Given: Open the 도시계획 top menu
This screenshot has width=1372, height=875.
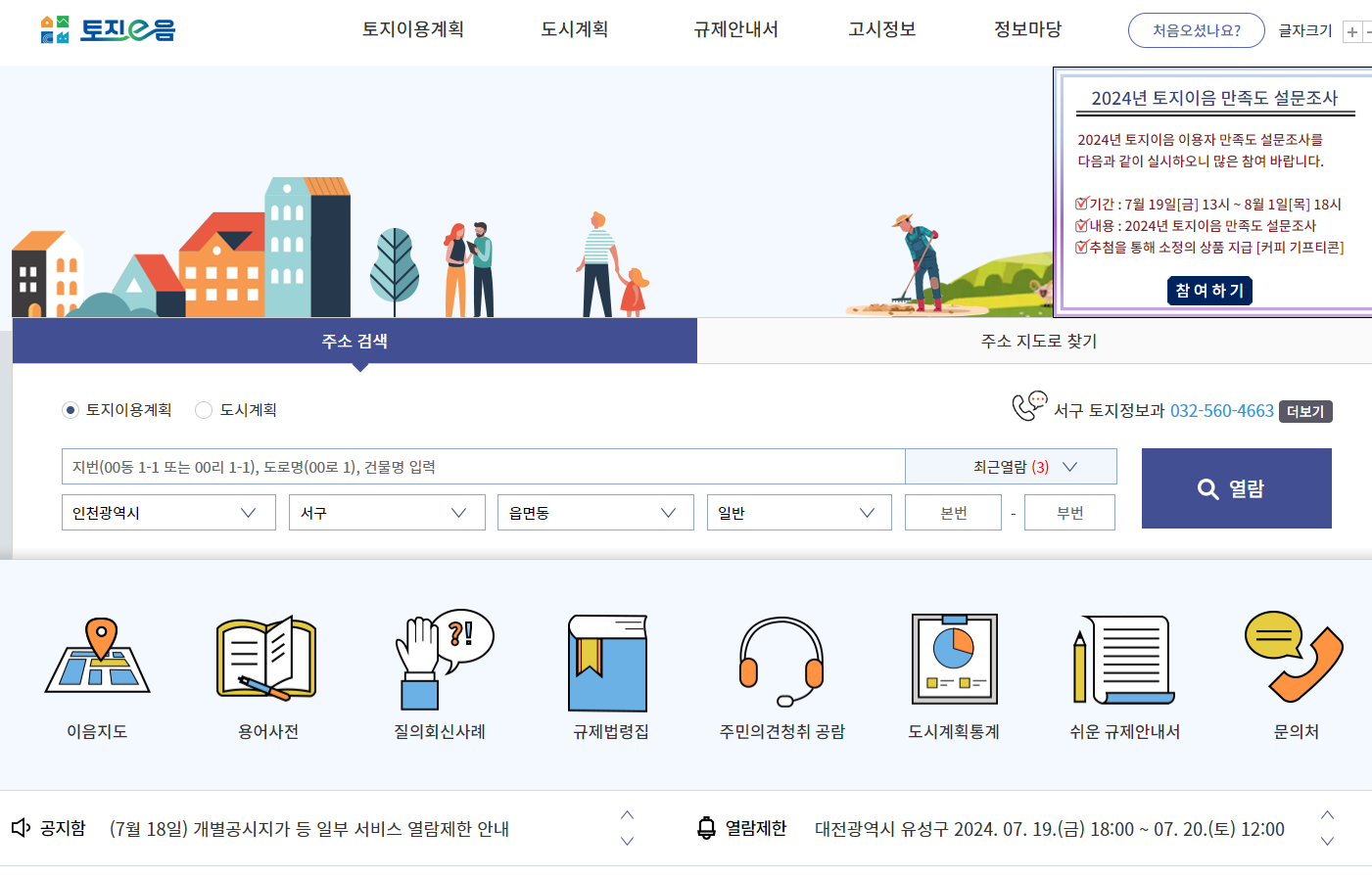Looking at the screenshot, I should 575,29.
